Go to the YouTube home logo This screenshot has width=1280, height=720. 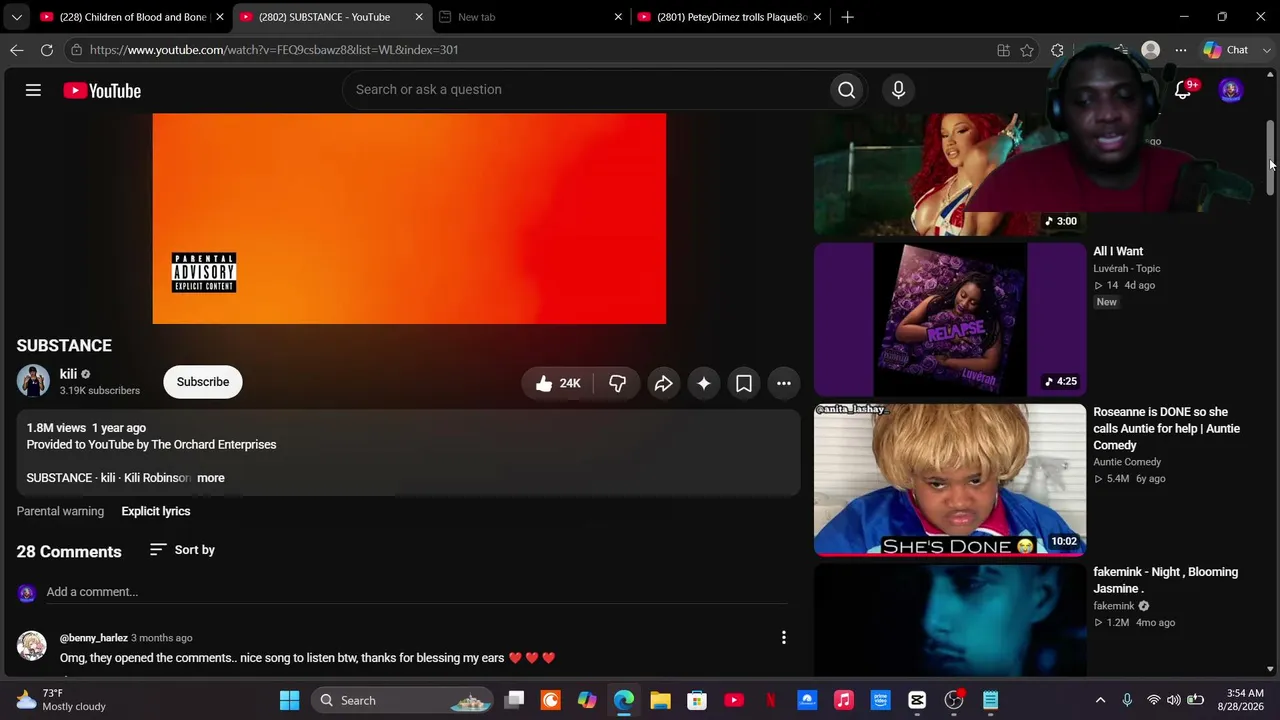click(102, 90)
